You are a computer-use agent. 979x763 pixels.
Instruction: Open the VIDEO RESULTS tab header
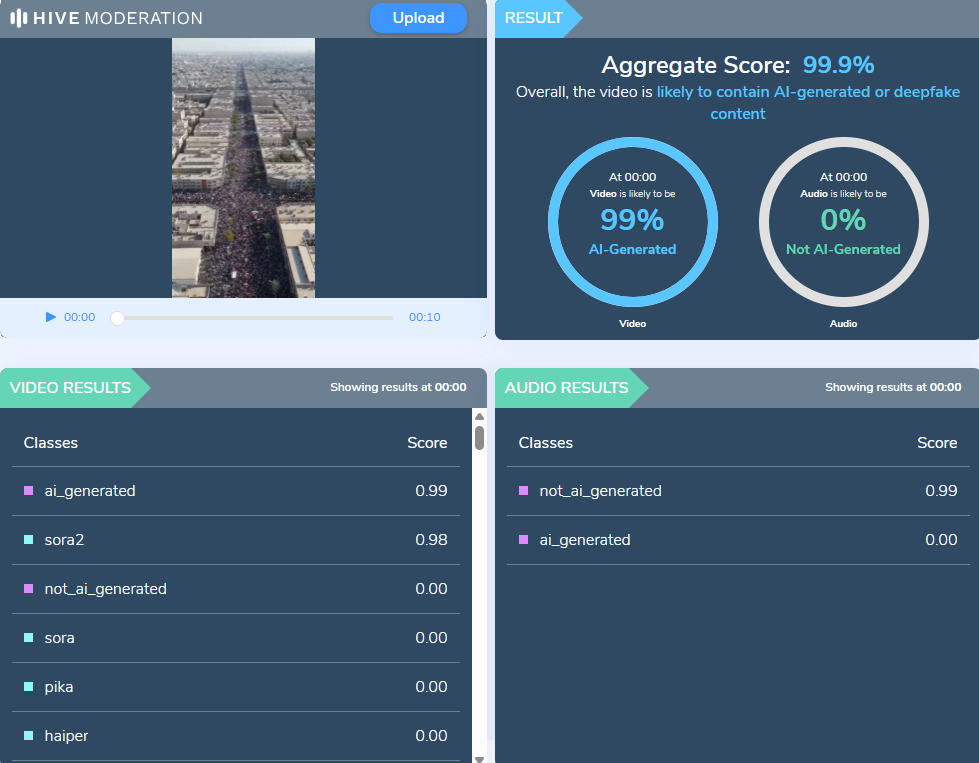pos(71,388)
